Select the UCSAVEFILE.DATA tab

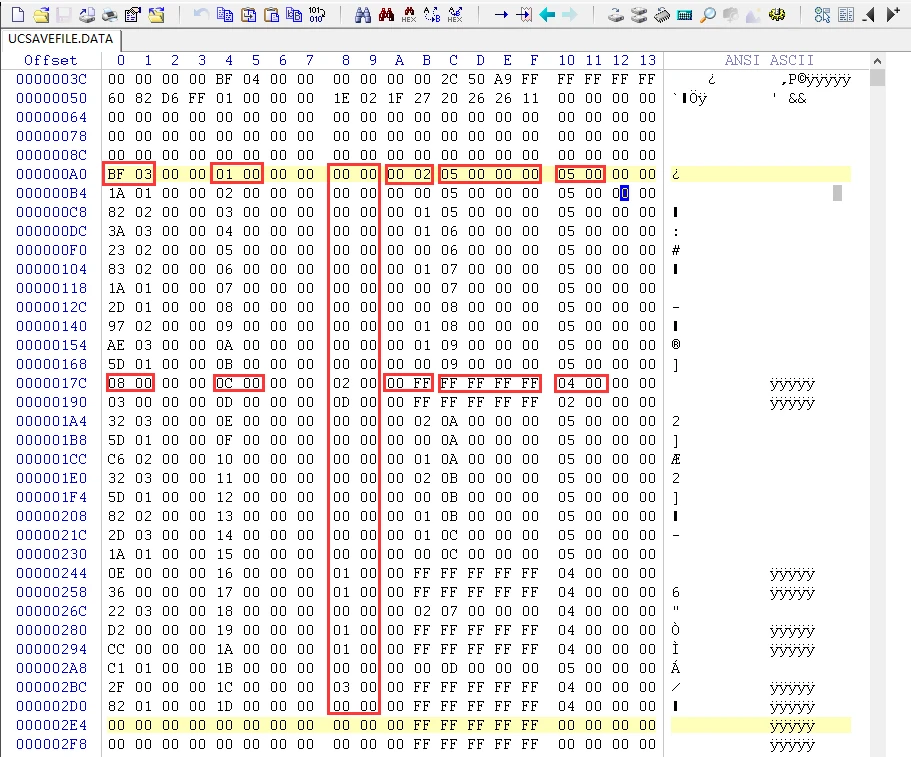coord(60,39)
